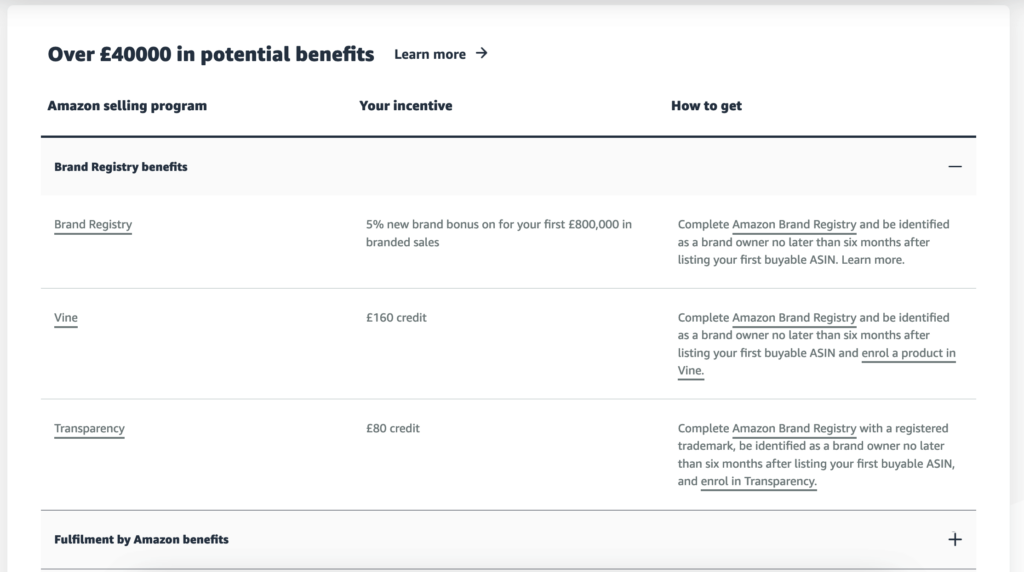The height and width of the screenshot is (572, 1024).
Task: Follow the enrol a product in Vine link
Action: click(x=907, y=354)
